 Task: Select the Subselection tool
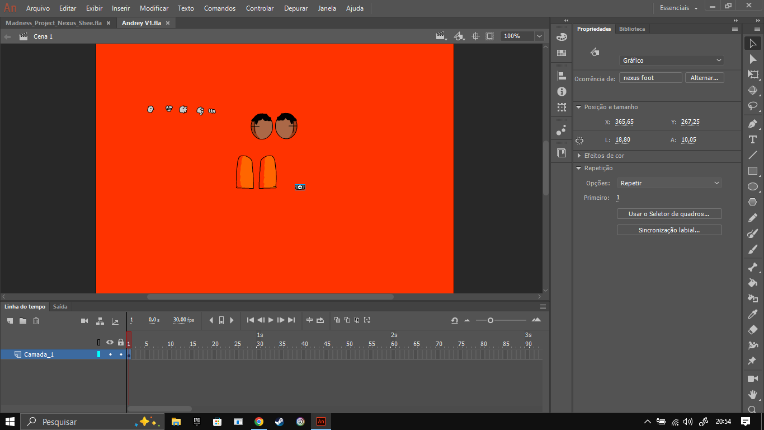753,59
